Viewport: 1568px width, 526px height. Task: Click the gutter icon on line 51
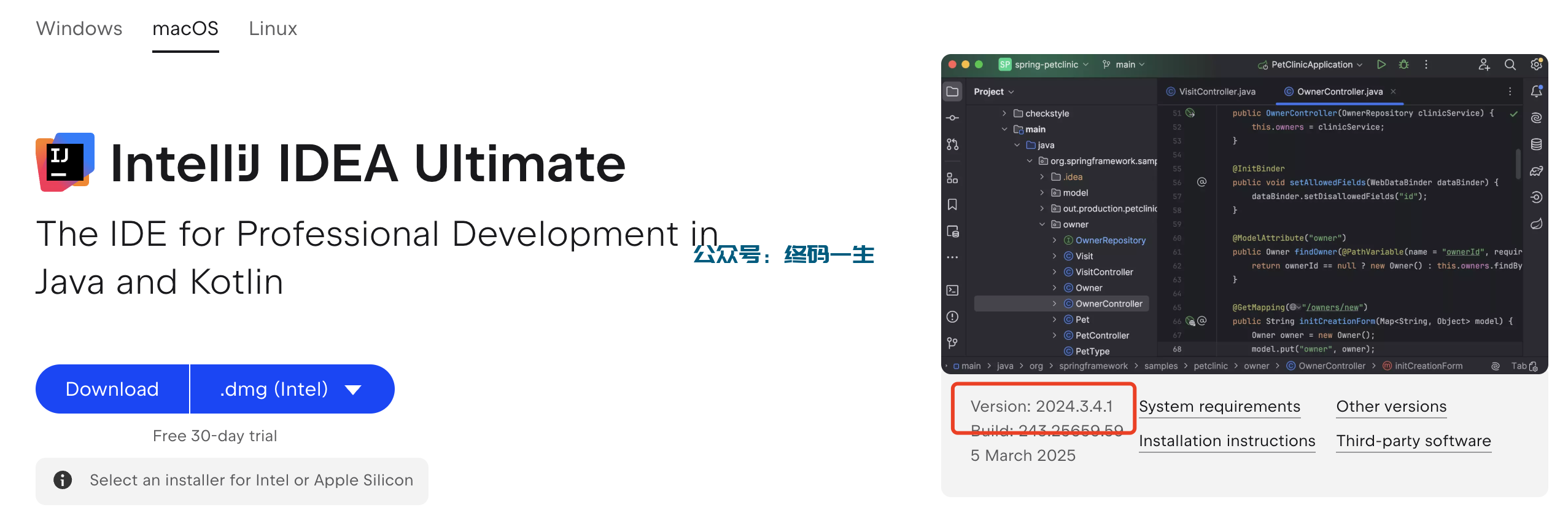(1190, 113)
